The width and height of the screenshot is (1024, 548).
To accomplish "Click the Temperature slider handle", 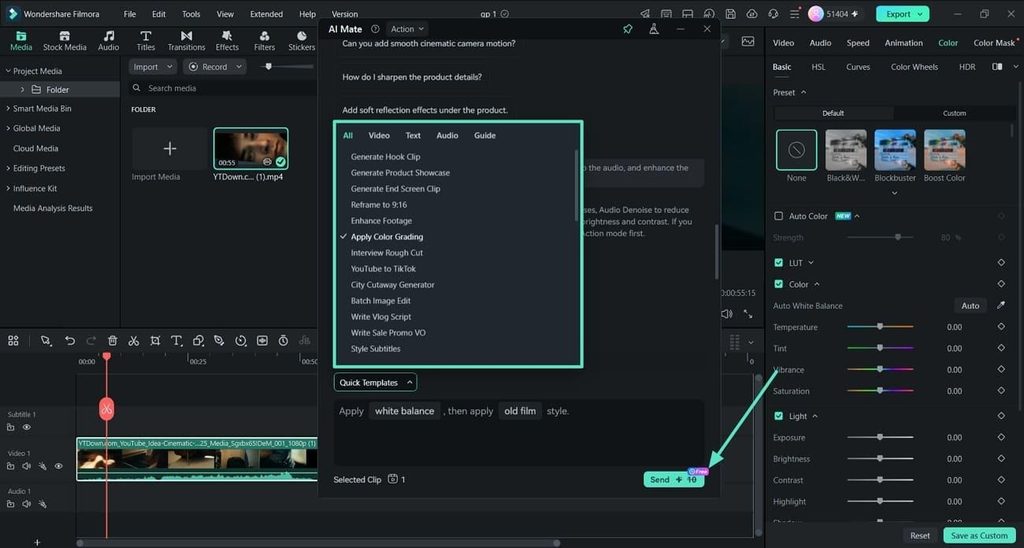I will click(x=880, y=326).
